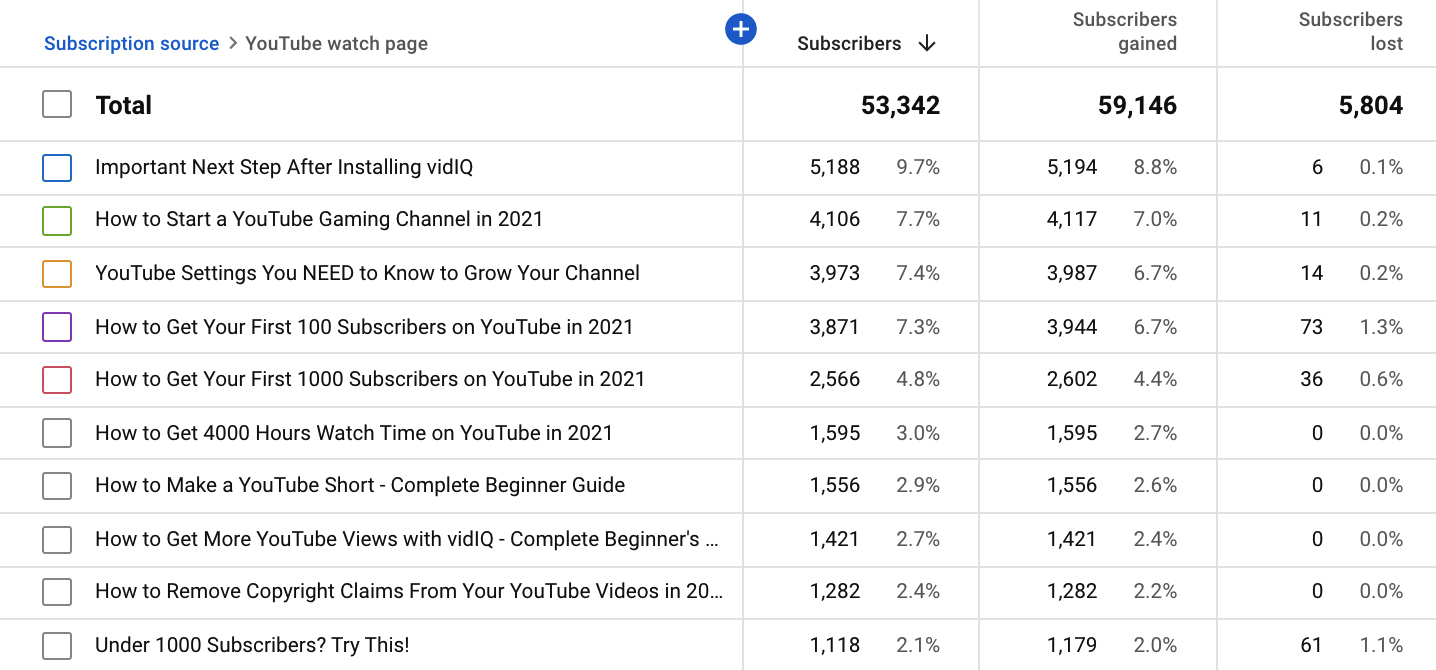The image size is (1436, 670).
Task: Uncheck the green gaming channel video checkbox
Action: click(57, 220)
